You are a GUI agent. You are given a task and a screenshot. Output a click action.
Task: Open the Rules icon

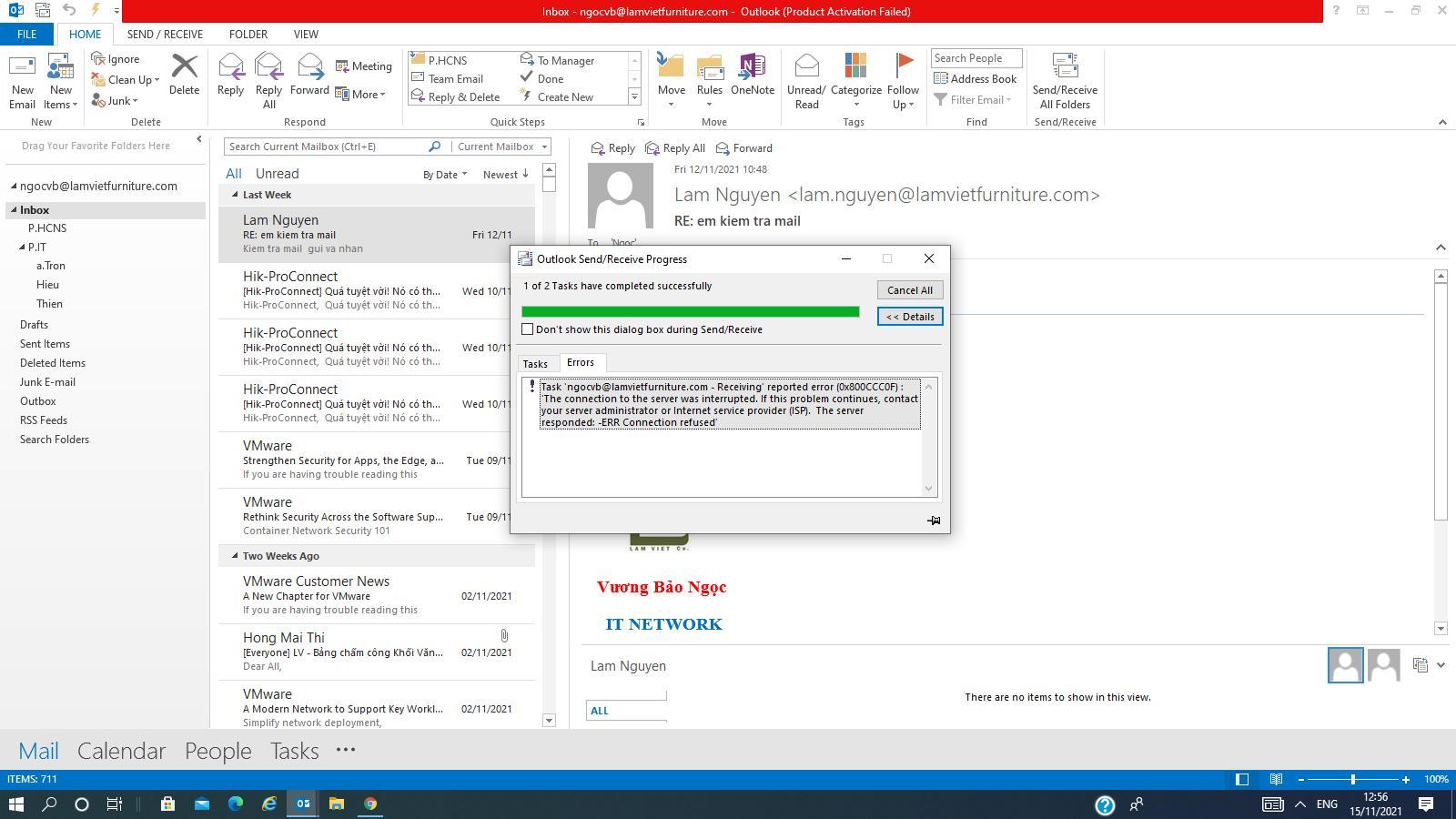pyautogui.click(x=710, y=81)
